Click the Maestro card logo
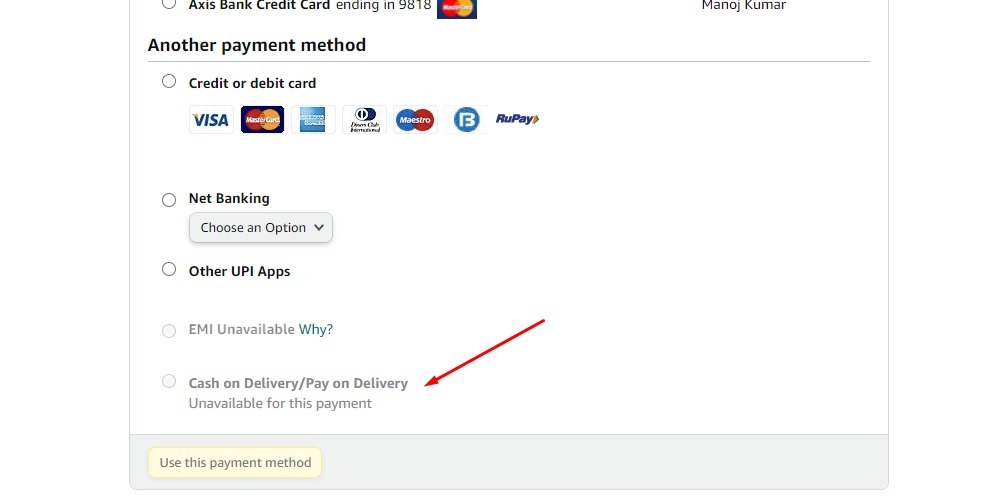This screenshot has width=991, height=502. tap(415, 119)
